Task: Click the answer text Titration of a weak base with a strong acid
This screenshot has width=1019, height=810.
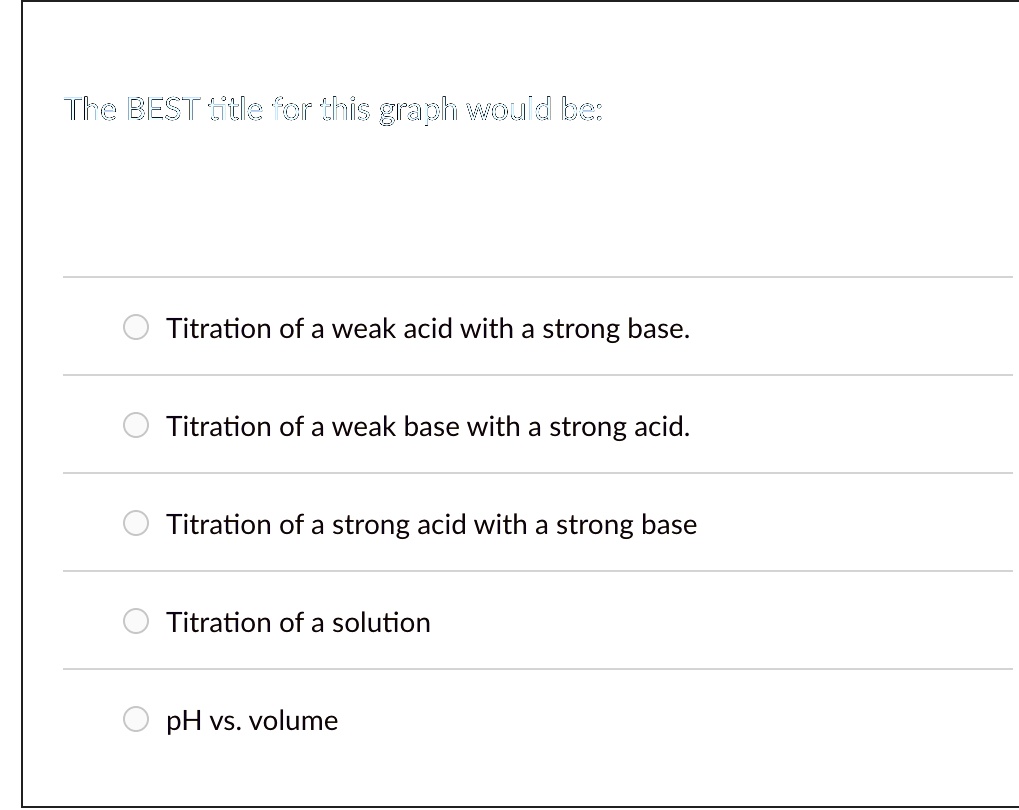Action: coord(428,425)
